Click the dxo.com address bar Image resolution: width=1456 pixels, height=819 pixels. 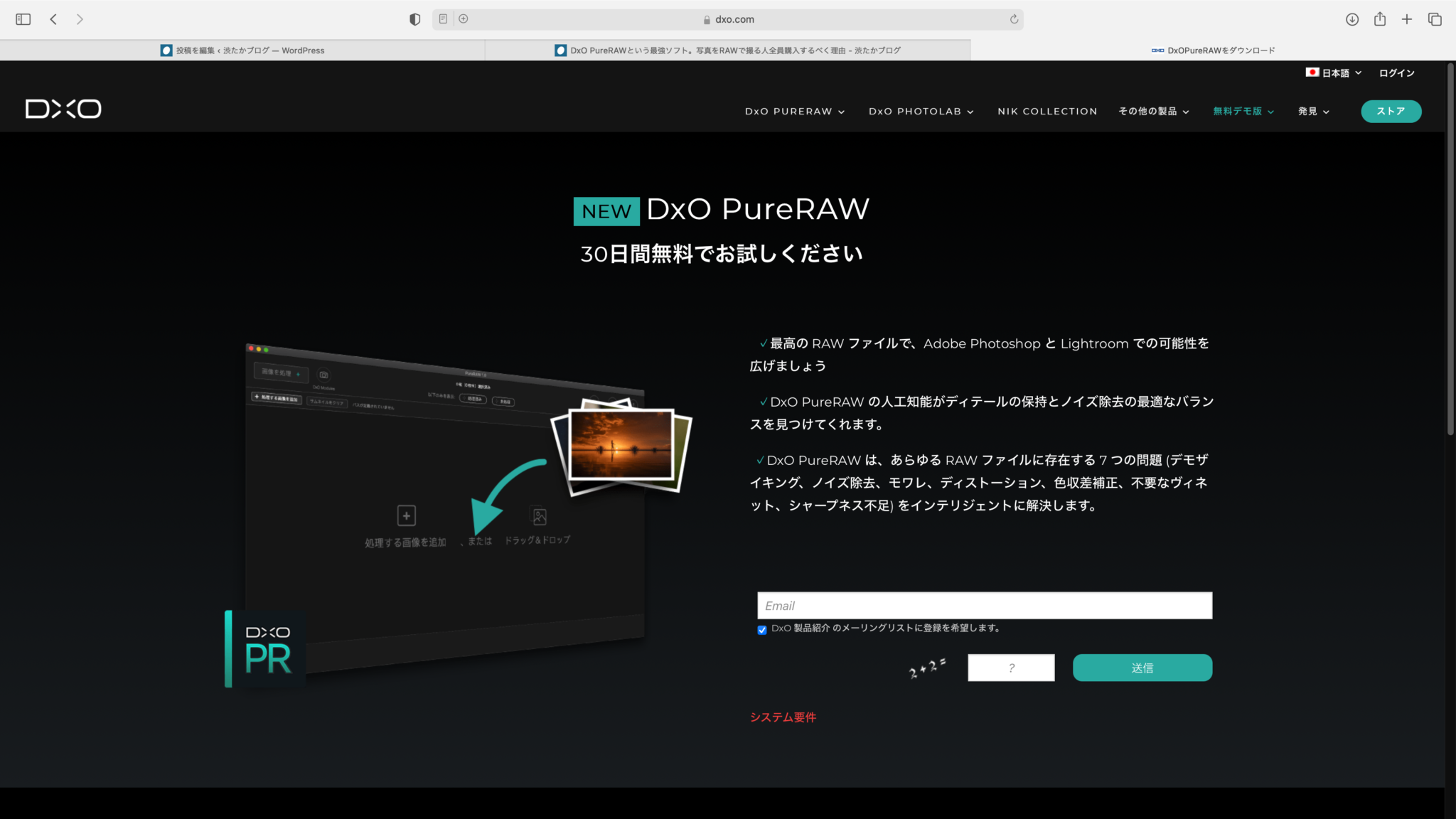coord(727,19)
